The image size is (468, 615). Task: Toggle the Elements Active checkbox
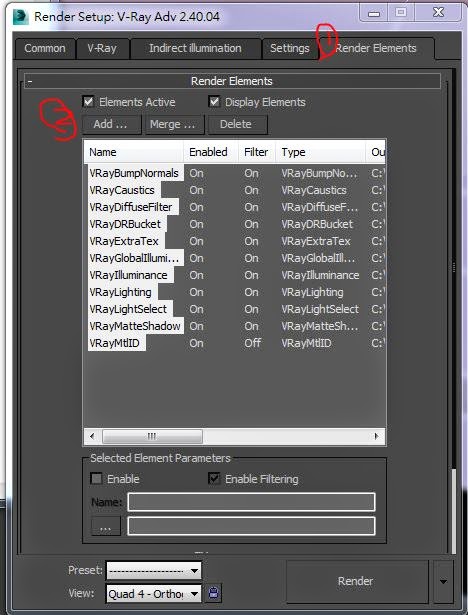89,102
